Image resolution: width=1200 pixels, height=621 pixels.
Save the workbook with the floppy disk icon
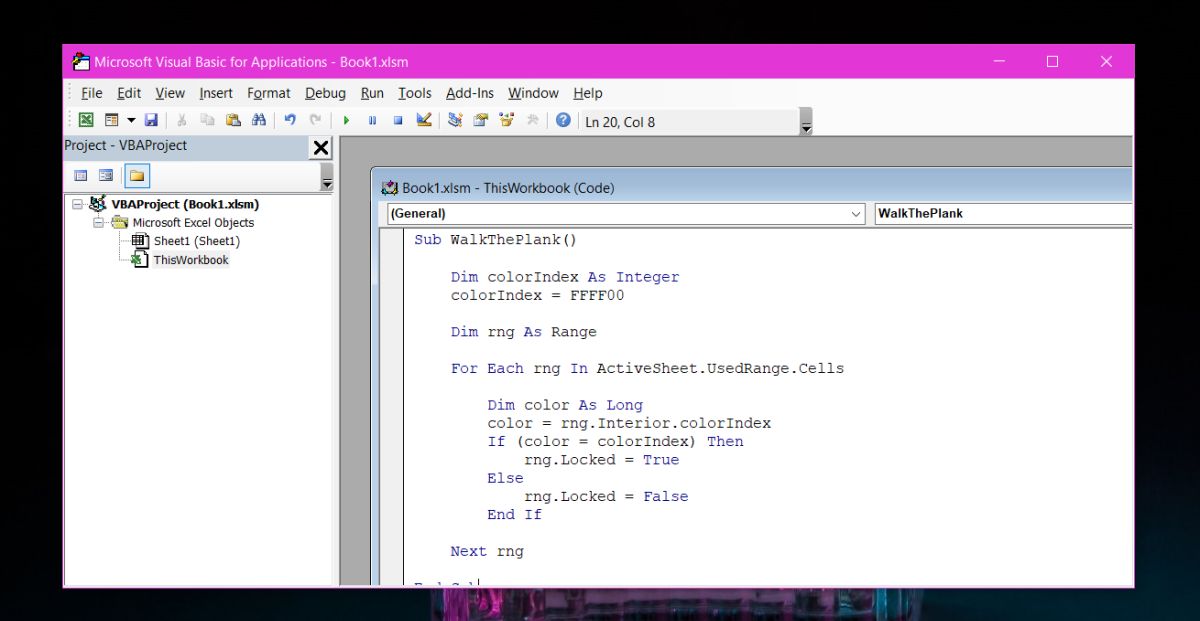pyautogui.click(x=151, y=120)
